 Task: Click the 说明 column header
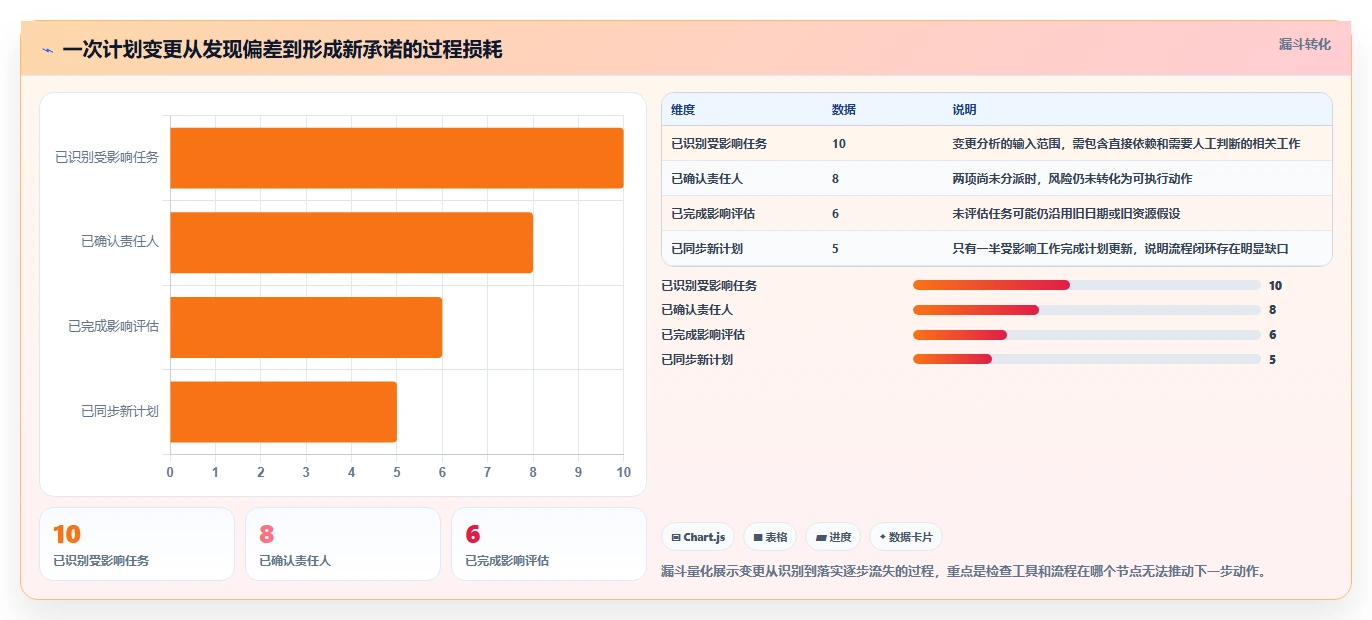click(965, 110)
